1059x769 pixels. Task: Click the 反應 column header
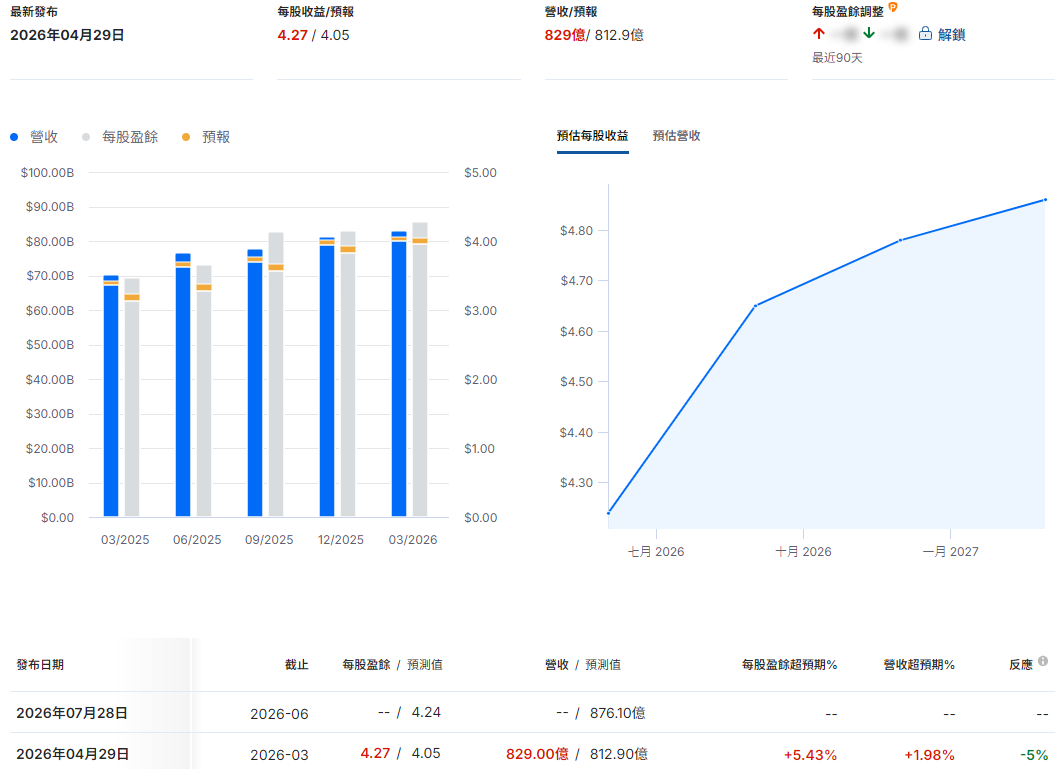click(1021, 665)
